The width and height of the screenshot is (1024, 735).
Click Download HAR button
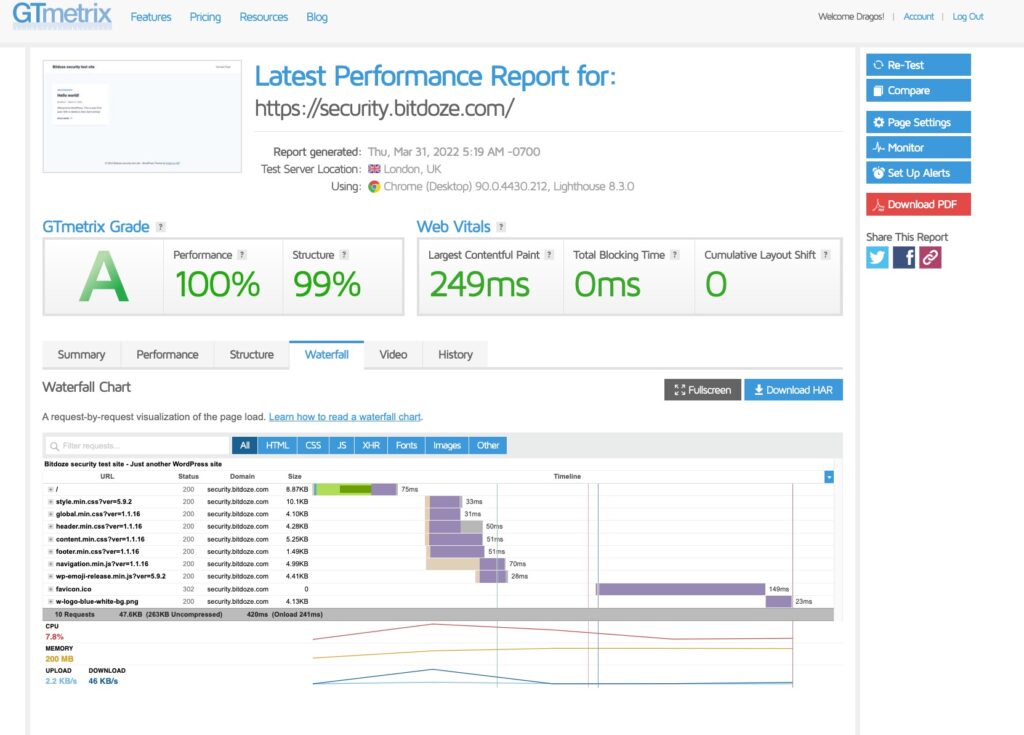pyautogui.click(x=793, y=390)
